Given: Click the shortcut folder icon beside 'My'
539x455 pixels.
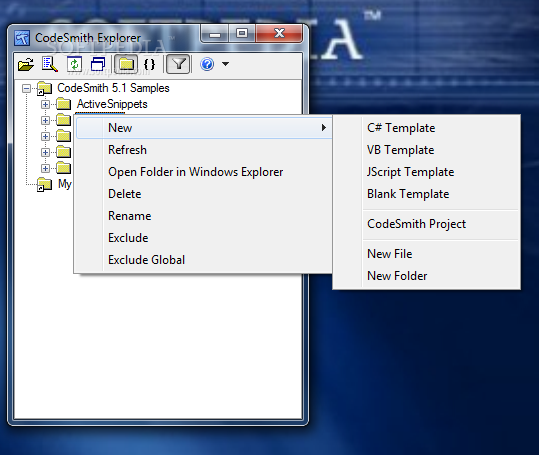Looking at the screenshot, I should (x=44, y=185).
